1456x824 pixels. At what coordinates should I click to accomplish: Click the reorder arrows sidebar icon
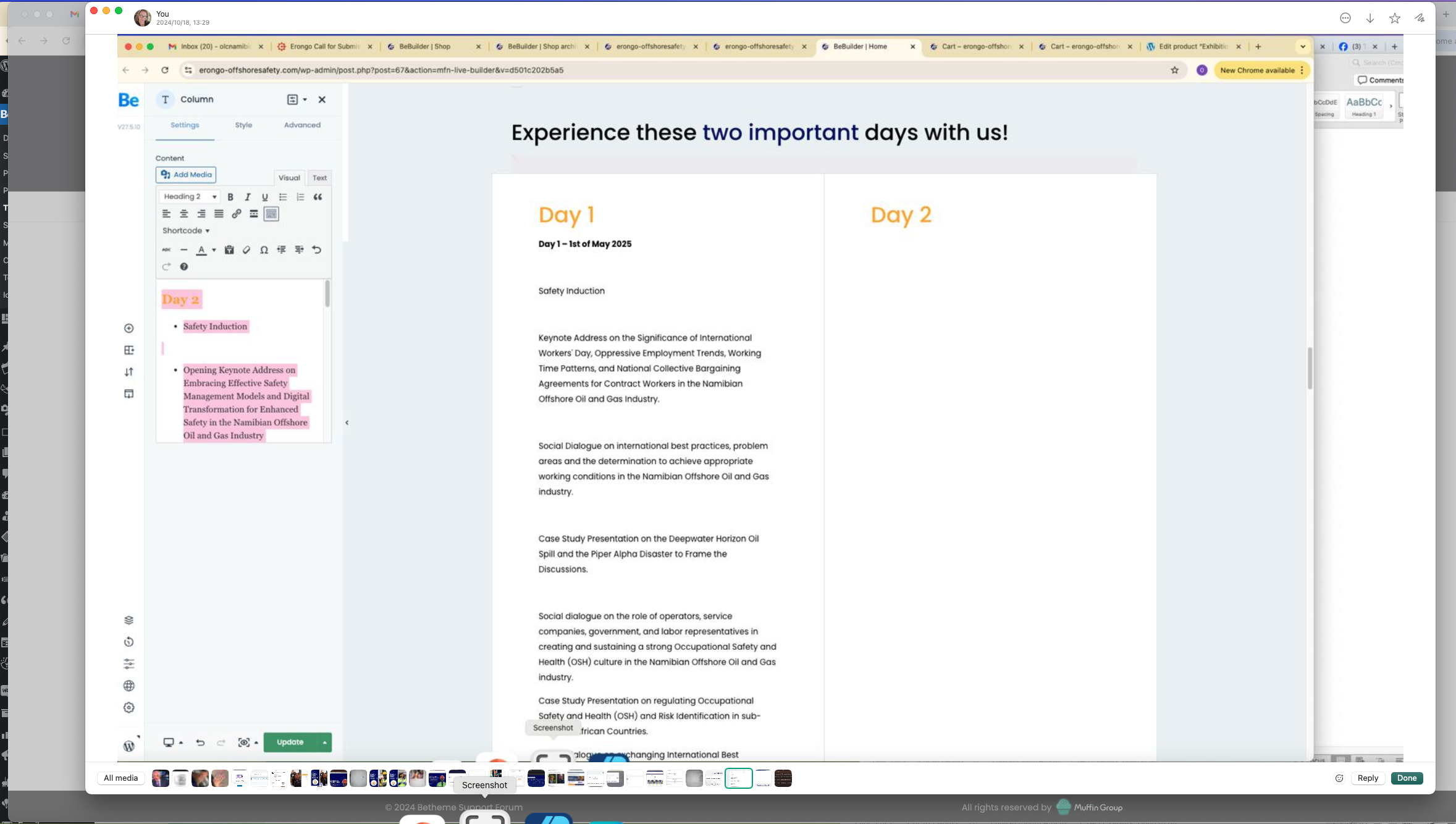pos(128,372)
